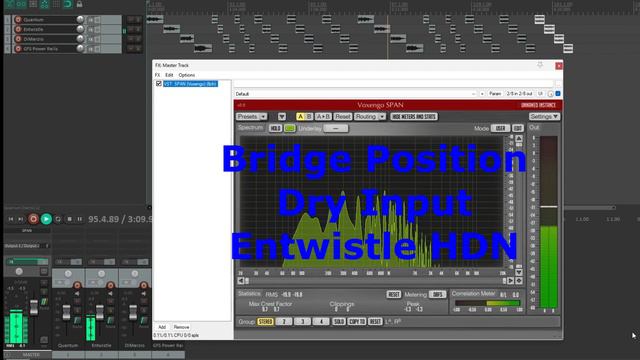The height and width of the screenshot is (360, 640).
Task: Click Hide Meters and Stats in SPAN
Action: point(414,117)
